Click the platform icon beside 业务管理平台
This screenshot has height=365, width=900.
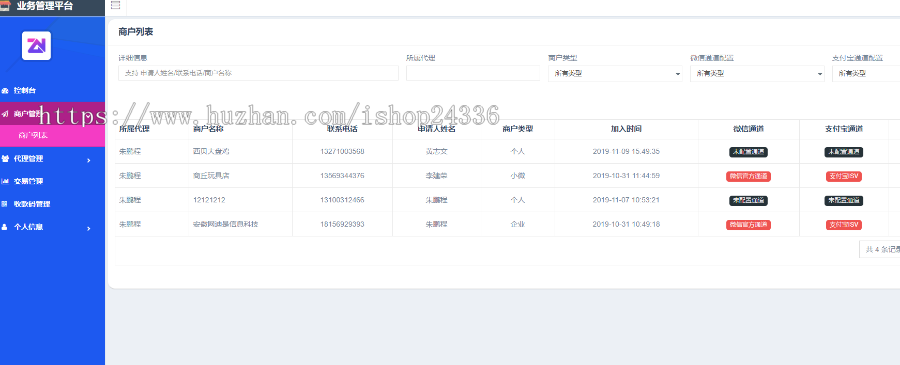point(5,6)
